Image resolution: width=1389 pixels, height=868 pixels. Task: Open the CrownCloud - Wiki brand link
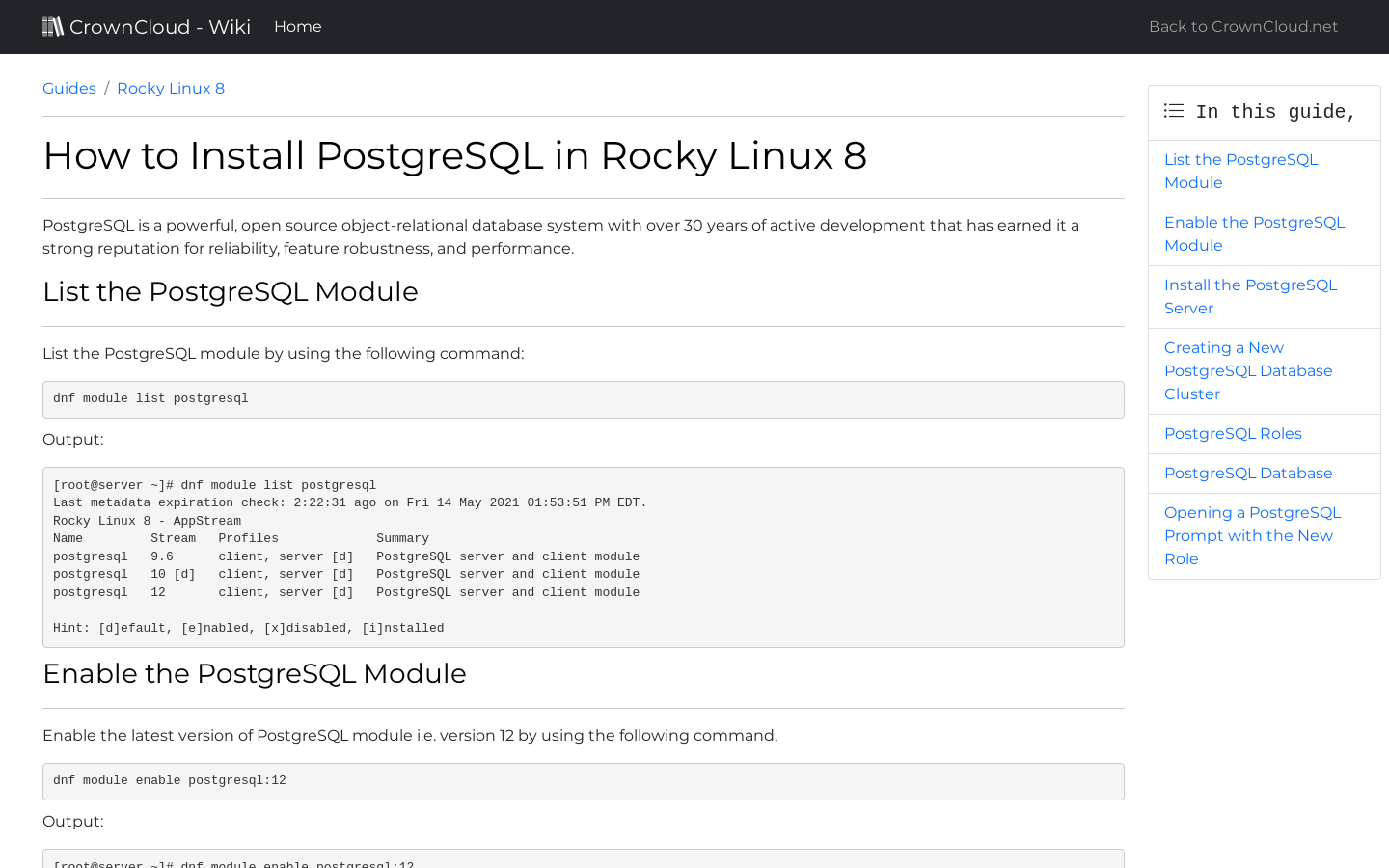pyautogui.click(x=147, y=27)
